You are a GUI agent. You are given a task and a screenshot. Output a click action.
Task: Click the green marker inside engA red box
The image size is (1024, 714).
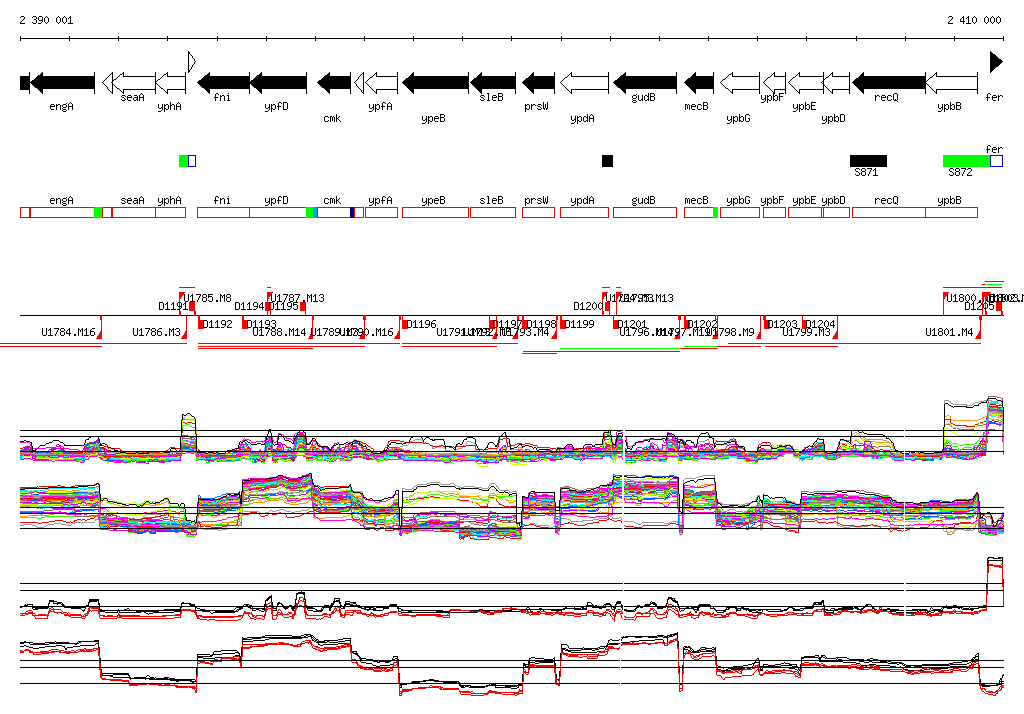pyautogui.click(x=98, y=212)
